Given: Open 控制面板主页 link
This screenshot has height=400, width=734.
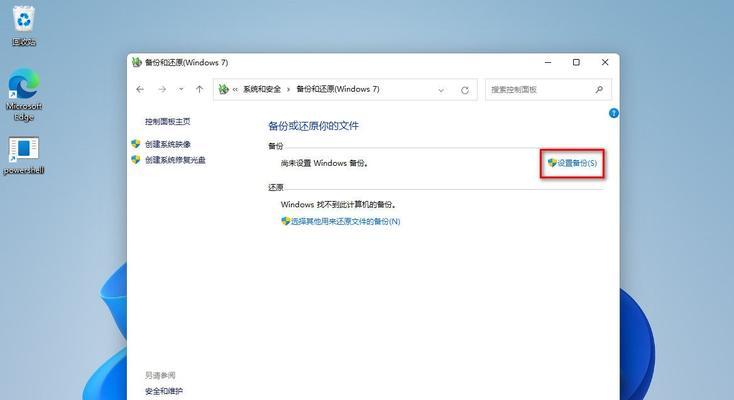Looking at the screenshot, I should point(168,121).
